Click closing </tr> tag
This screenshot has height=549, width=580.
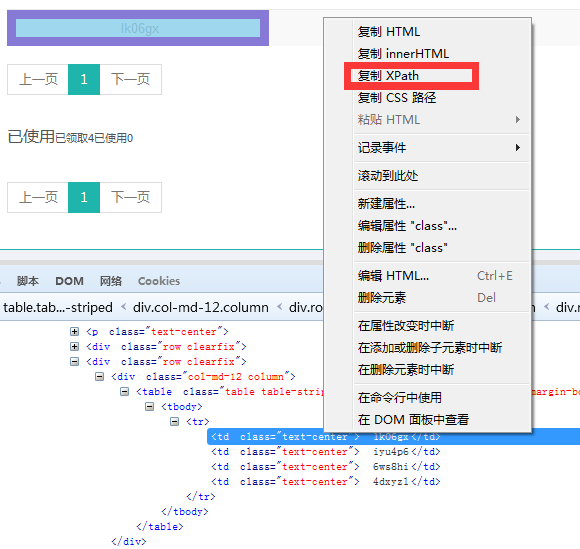(200, 496)
